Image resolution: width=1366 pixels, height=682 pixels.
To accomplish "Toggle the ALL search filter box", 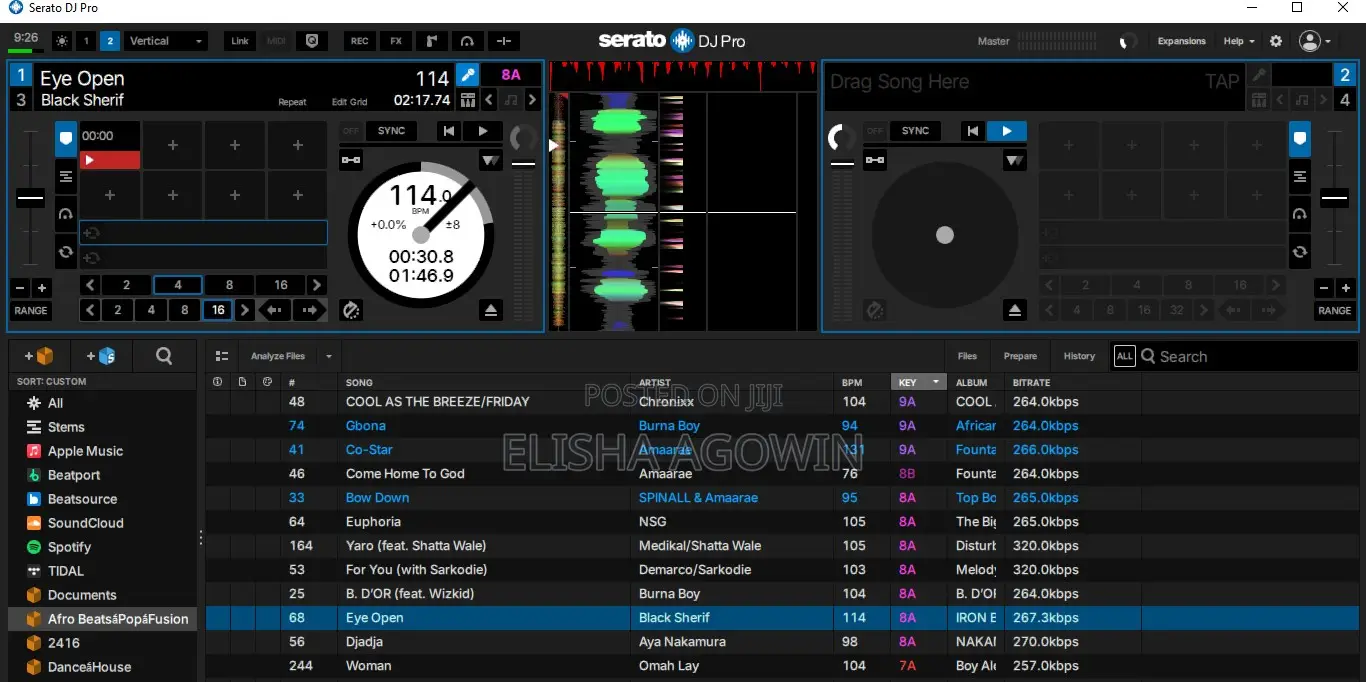I will tap(1125, 356).
